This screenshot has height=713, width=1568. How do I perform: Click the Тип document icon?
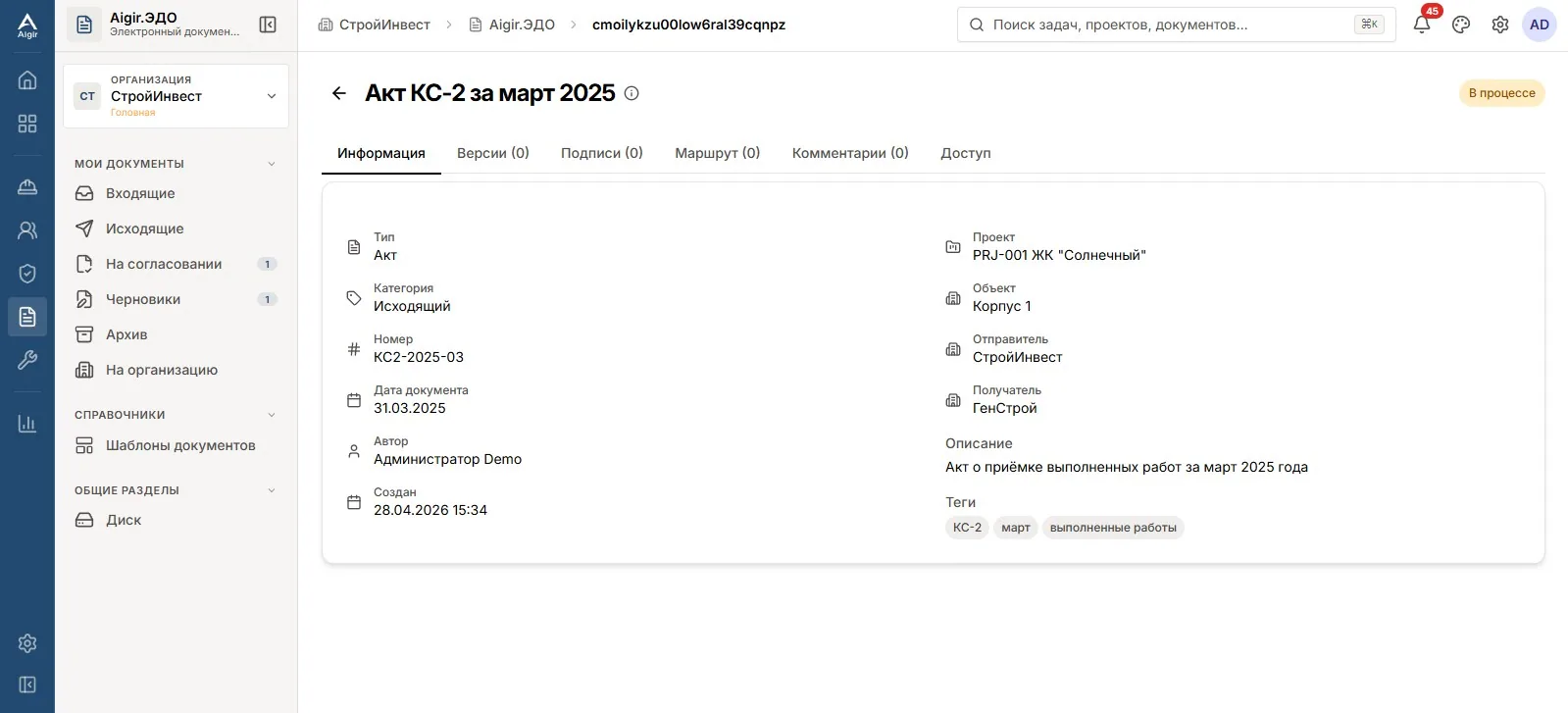point(354,247)
